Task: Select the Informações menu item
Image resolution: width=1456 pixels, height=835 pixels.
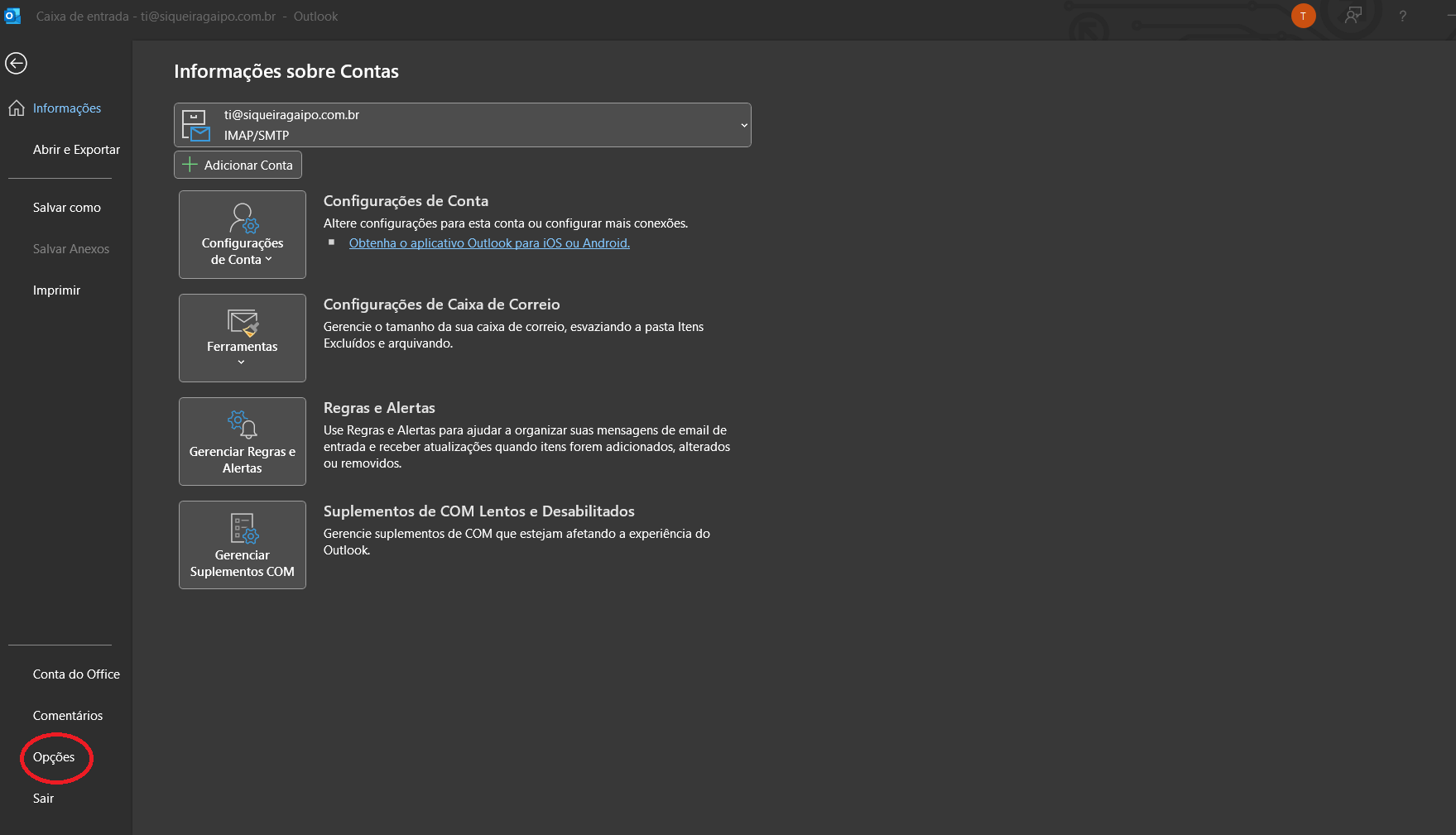Action: coord(66,108)
